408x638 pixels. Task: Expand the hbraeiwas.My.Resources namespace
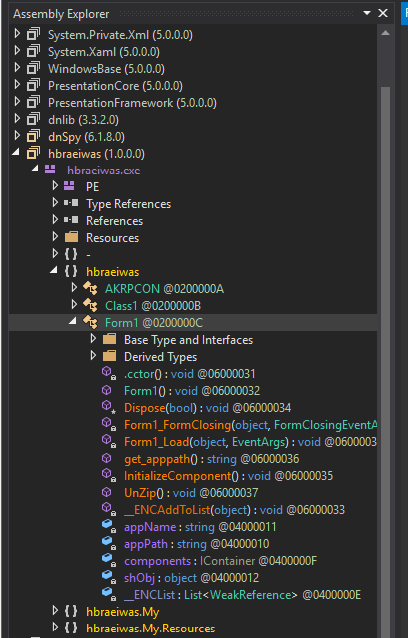click(x=55, y=627)
